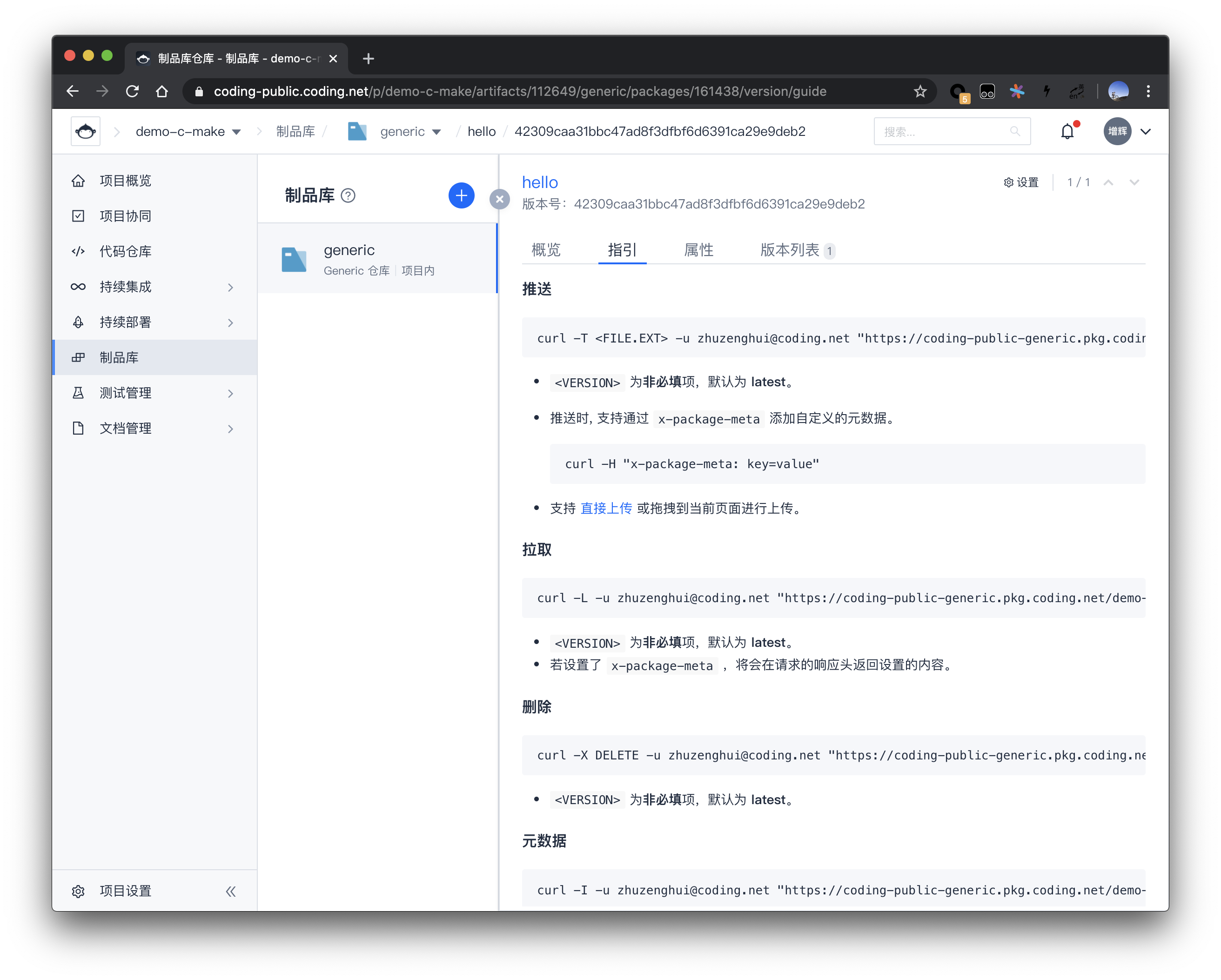1221x980 pixels.
Task: Click the CODING logo in the top-left header
Action: (x=86, y=131)
